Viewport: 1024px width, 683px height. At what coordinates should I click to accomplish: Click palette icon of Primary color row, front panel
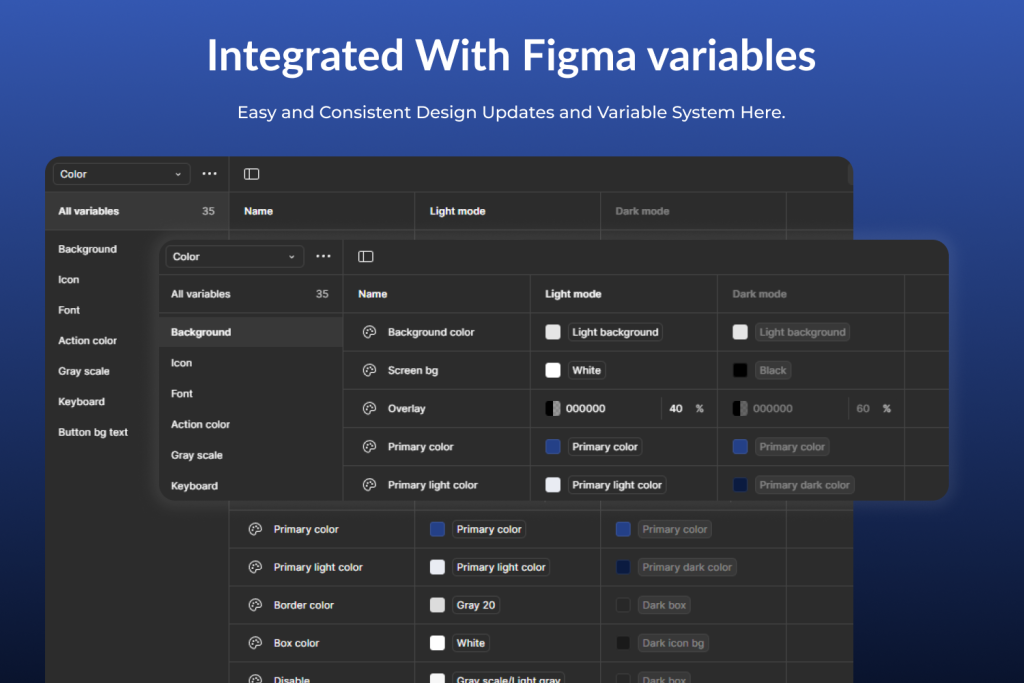click(x=370, y=447)
